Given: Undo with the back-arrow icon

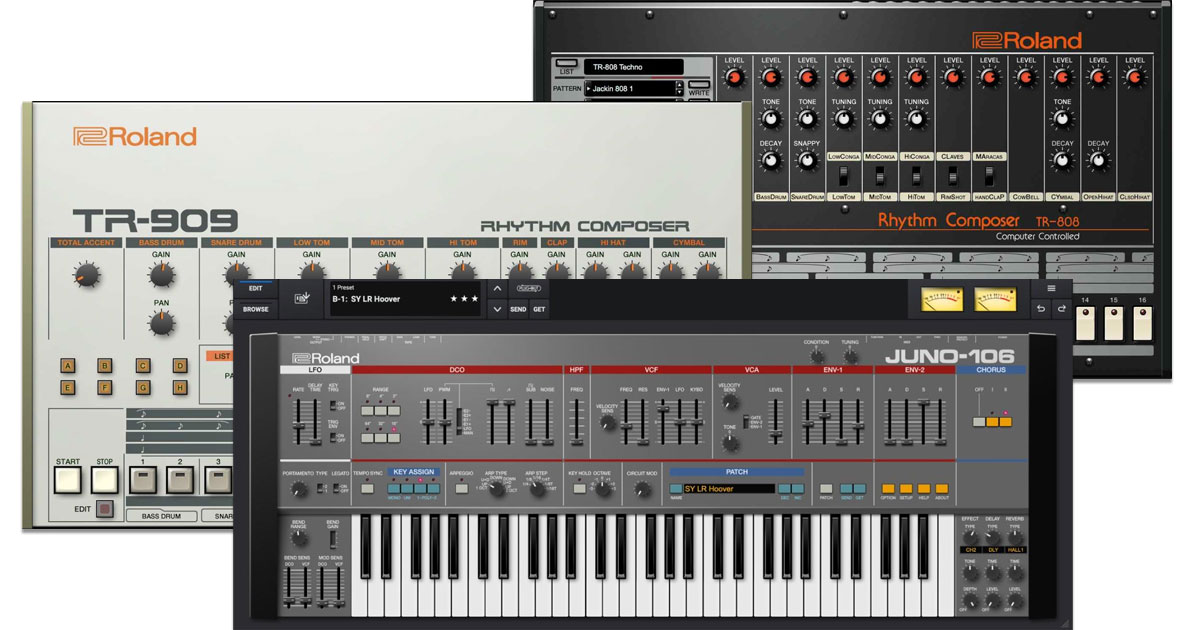Looking at the screenshot, I should pyautogui.click(x=1041, y=308).
